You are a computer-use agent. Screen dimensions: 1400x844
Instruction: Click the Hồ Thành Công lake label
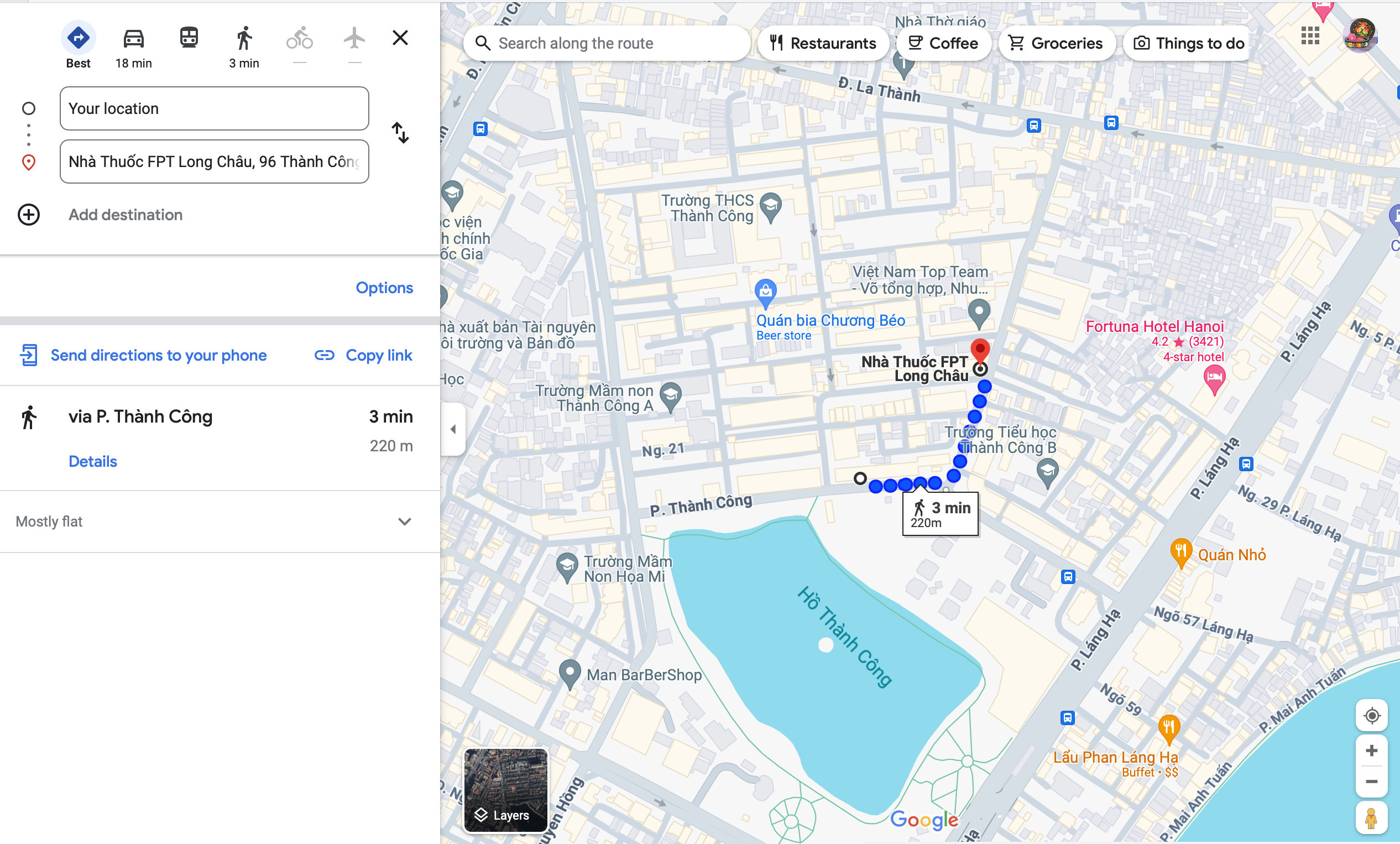click(x=844, y=637)
